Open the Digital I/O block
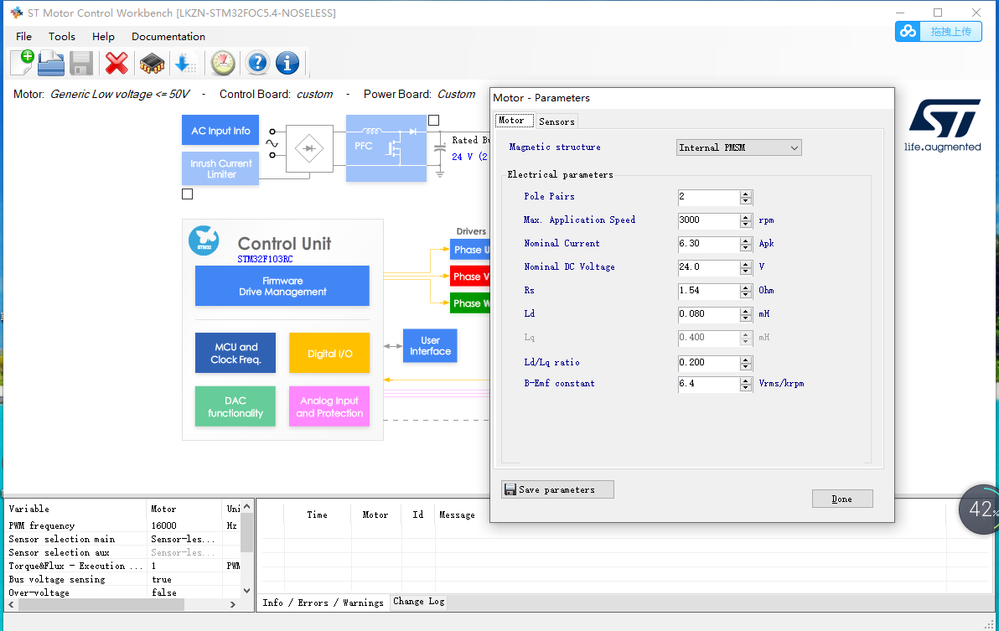 (329, 353)
